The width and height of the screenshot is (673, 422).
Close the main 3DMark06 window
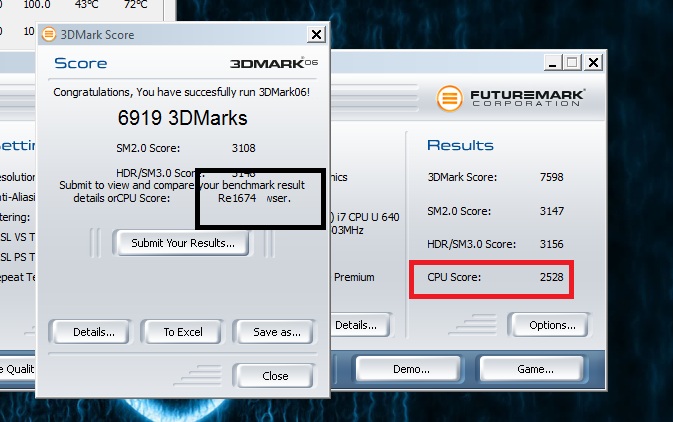(593, 63)
